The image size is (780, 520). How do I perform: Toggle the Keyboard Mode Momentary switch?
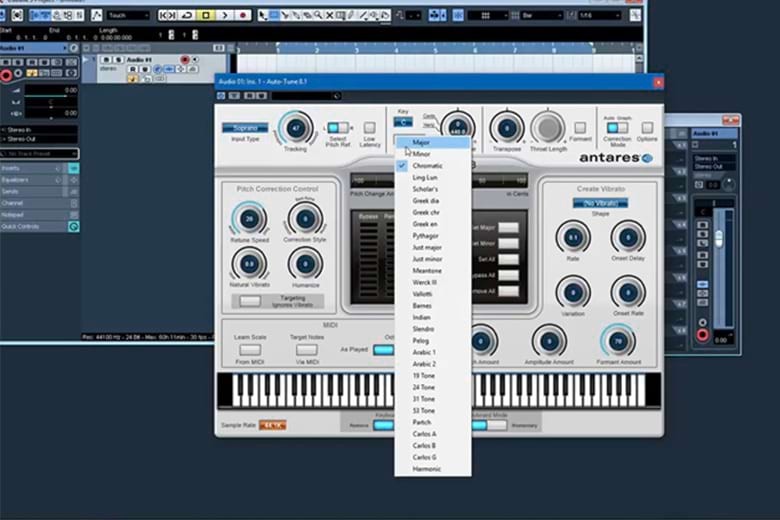coord(489,425)
